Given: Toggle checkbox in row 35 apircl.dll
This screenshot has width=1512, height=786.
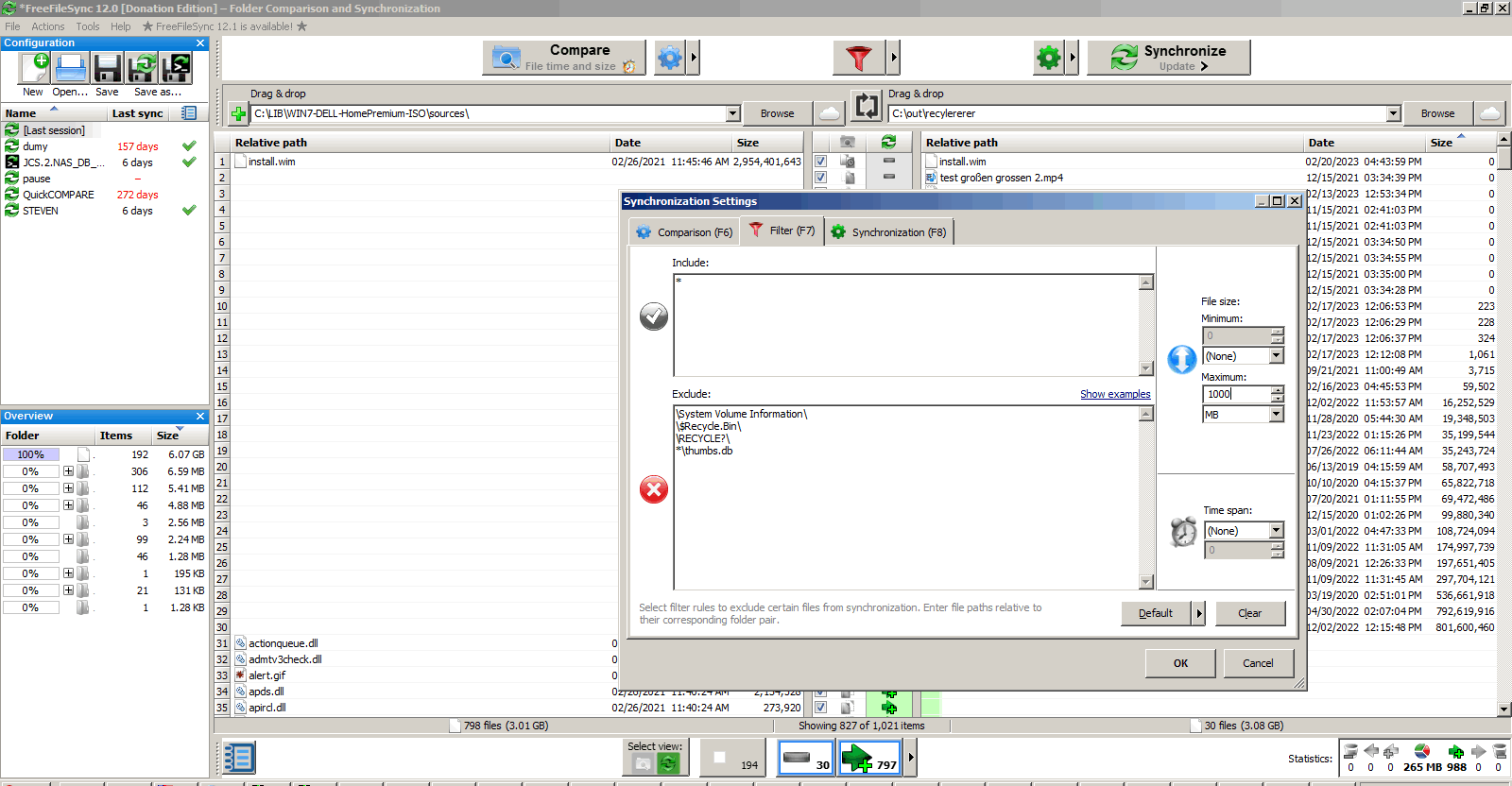Looking at the screenshot, I should (820, 708).
